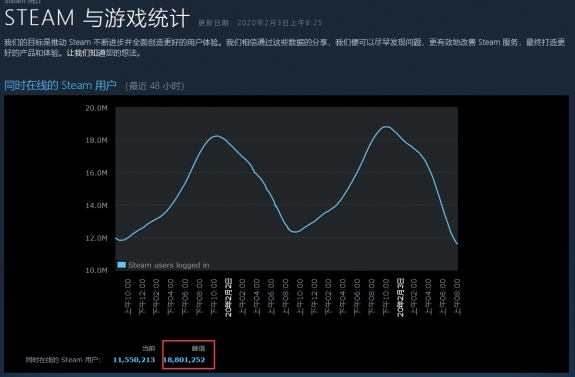The height and width of the screenshot is (377, 575).
Task: Click the 18.0M y-axis label
Action: [96, 140]
